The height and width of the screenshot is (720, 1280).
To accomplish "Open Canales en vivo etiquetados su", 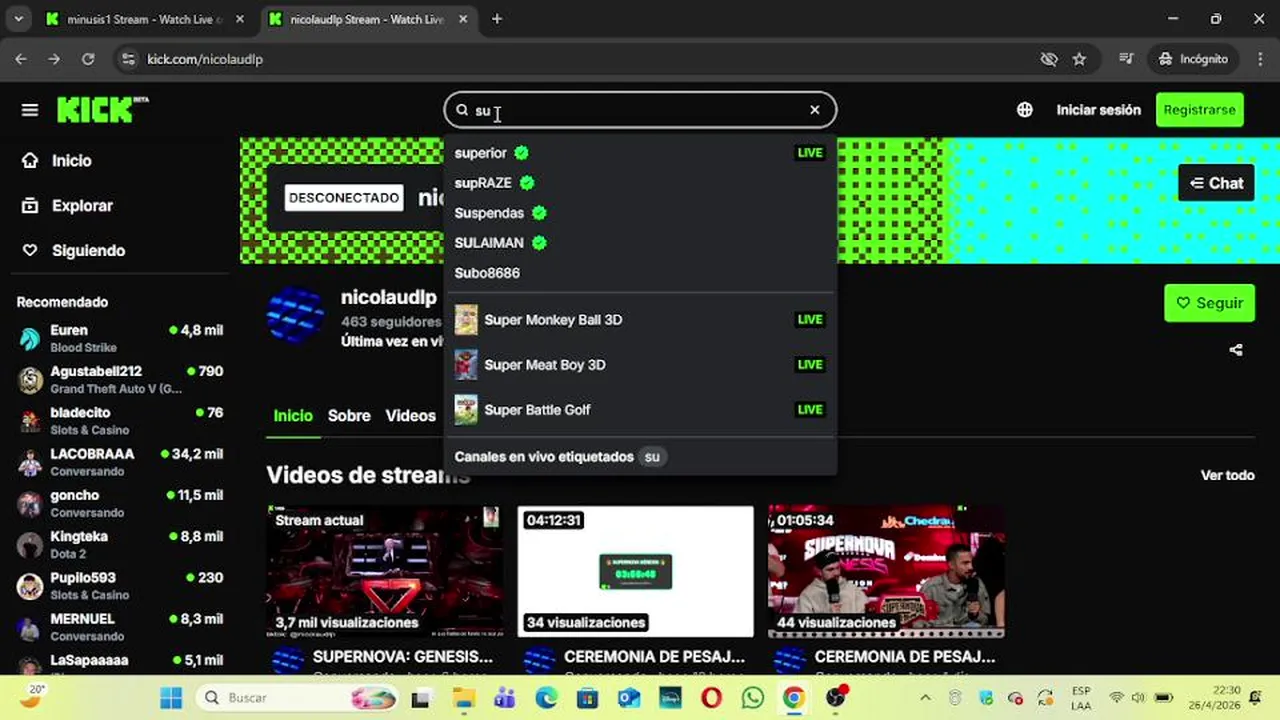I will coord(640,457).
